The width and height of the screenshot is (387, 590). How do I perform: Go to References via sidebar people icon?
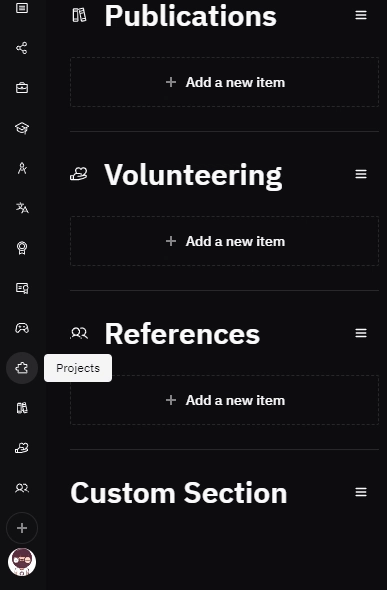pyautogui.click(x=22, y=488)
